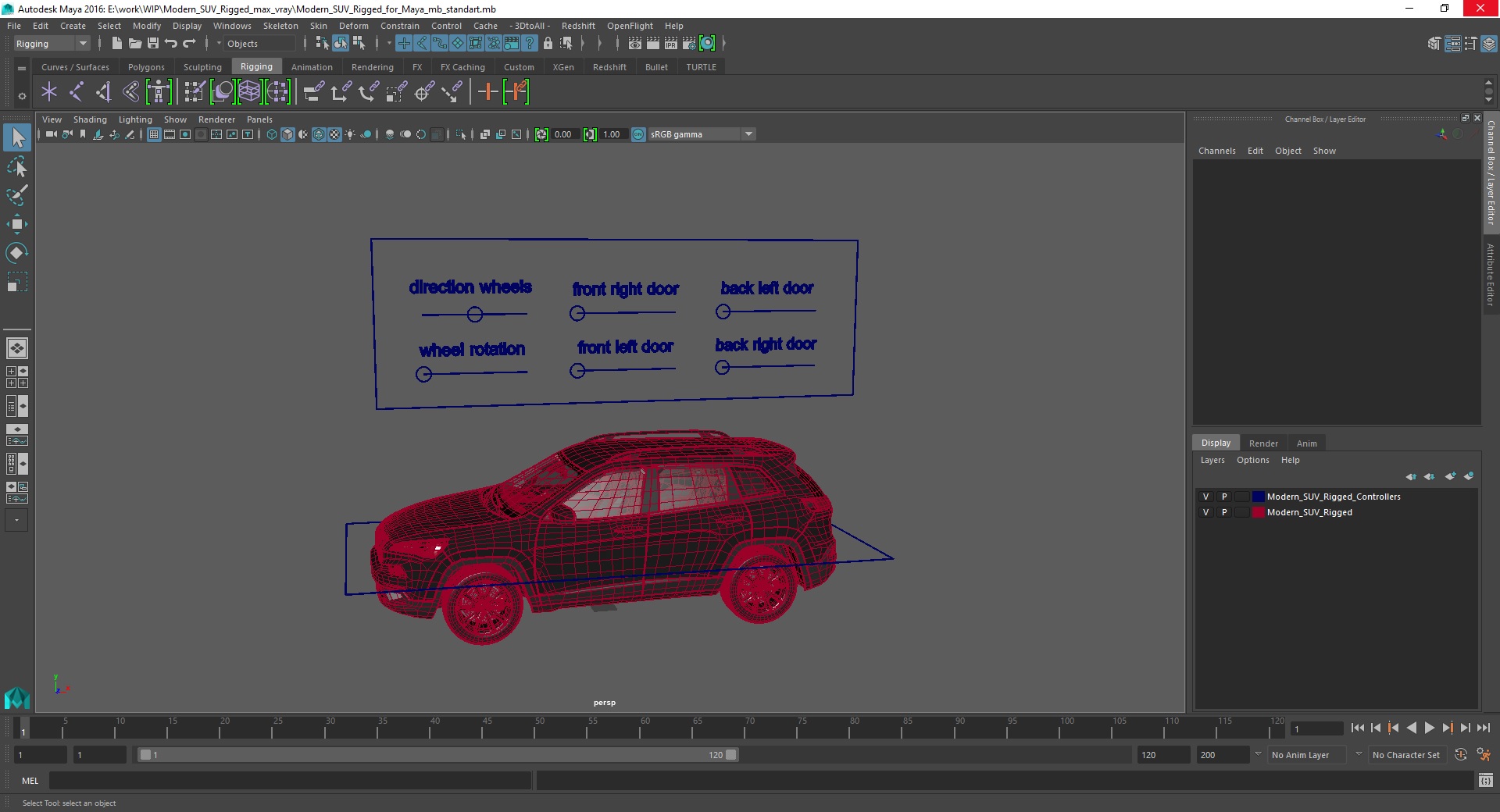Switch to the Polygons shelf tab
Image resolution: width=1500 pixels, height=812 pixels.
(146, 67)
